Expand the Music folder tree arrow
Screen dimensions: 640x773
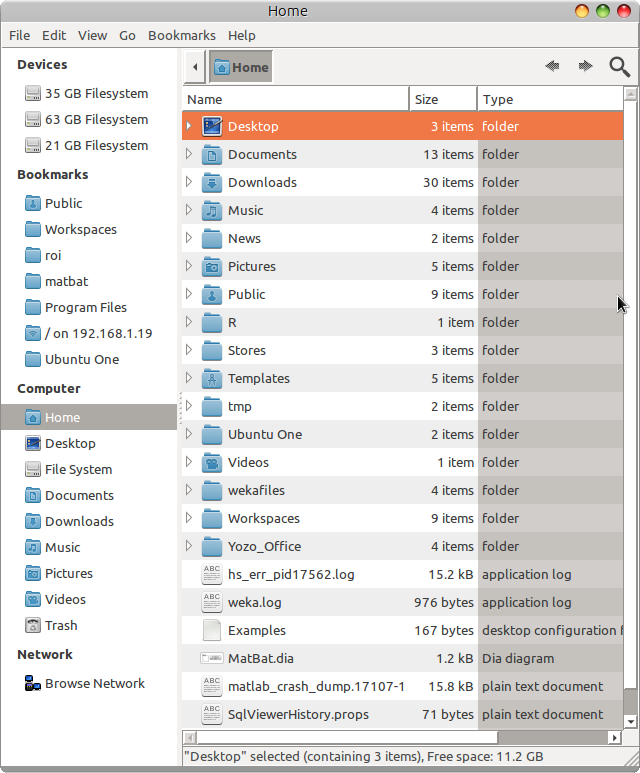tap(189, 210)
